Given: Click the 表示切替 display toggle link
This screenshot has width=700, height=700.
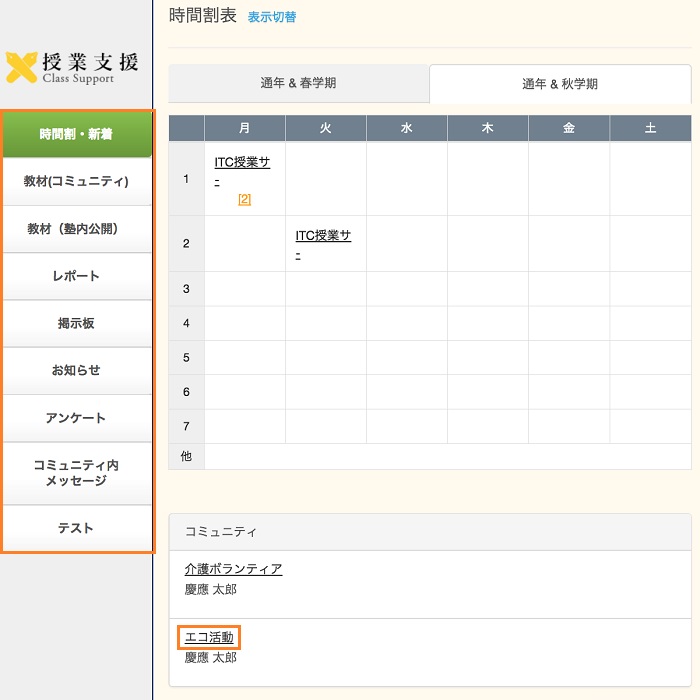Looking at the screenshot, I should click(x=272, y=17).
